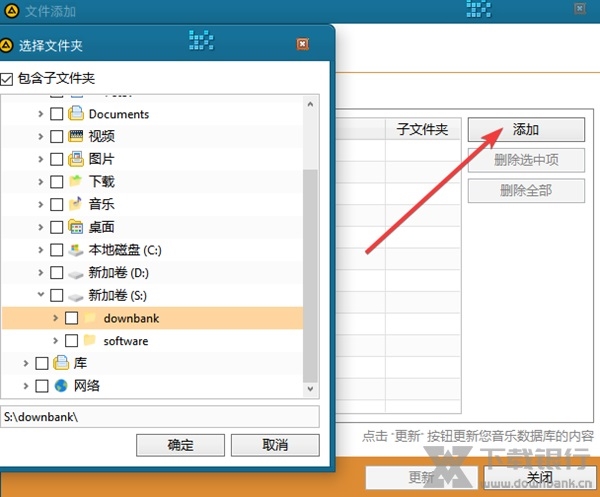This screenshot has width=600, height=497.
Task: Click the 视频 video folder icon
Action: point(76,136)
